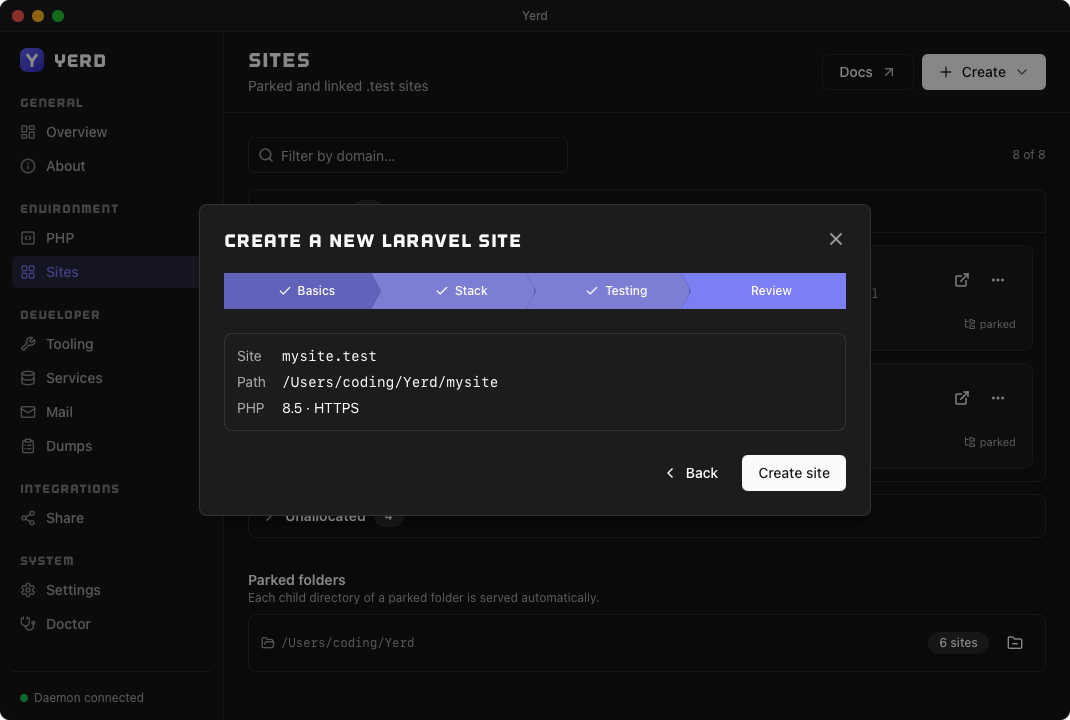
Task: Click the 6 sites badge
Action: (958, 642)
